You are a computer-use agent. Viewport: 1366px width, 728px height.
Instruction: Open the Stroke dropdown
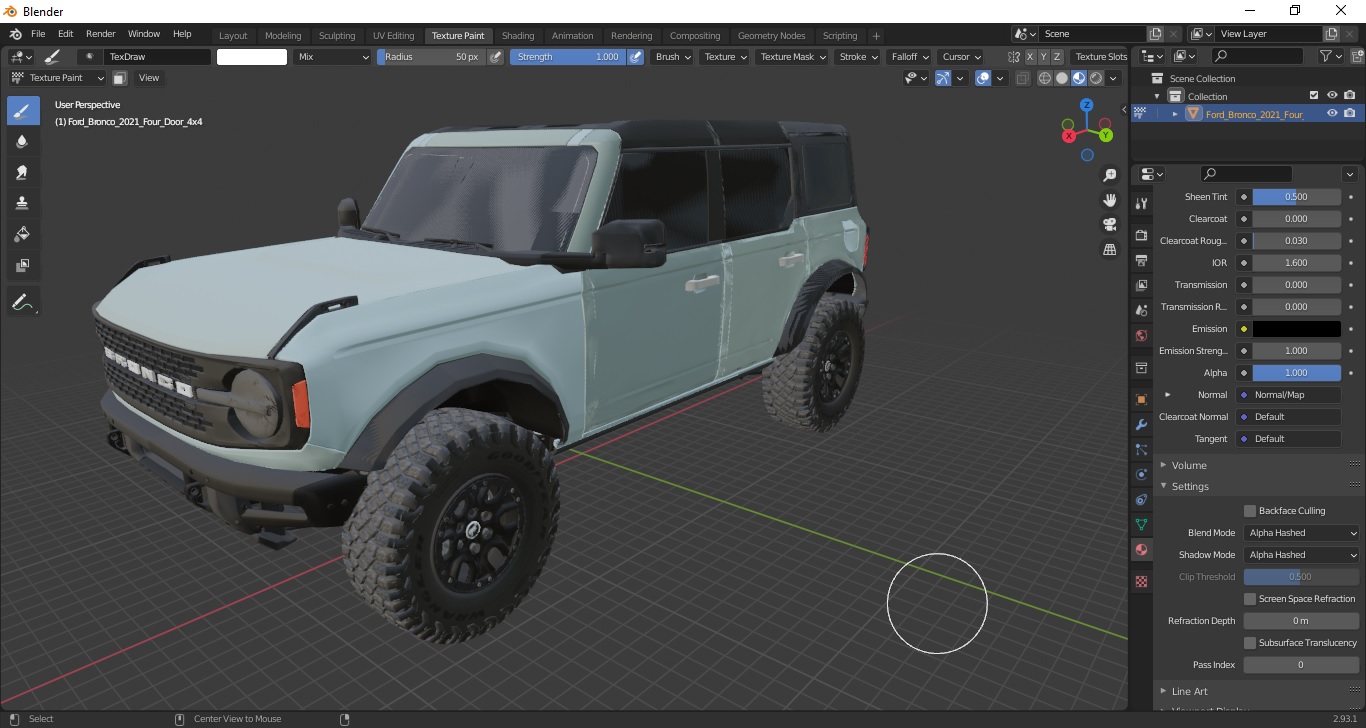click(x=858, y=57)
